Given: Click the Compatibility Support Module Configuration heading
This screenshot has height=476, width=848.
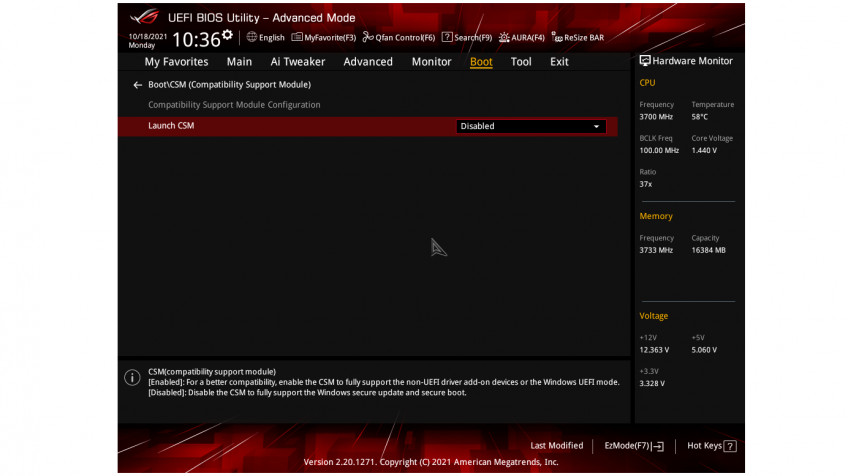Looking at the screenshot, I should pyautogui.click(x=234, y=105).
